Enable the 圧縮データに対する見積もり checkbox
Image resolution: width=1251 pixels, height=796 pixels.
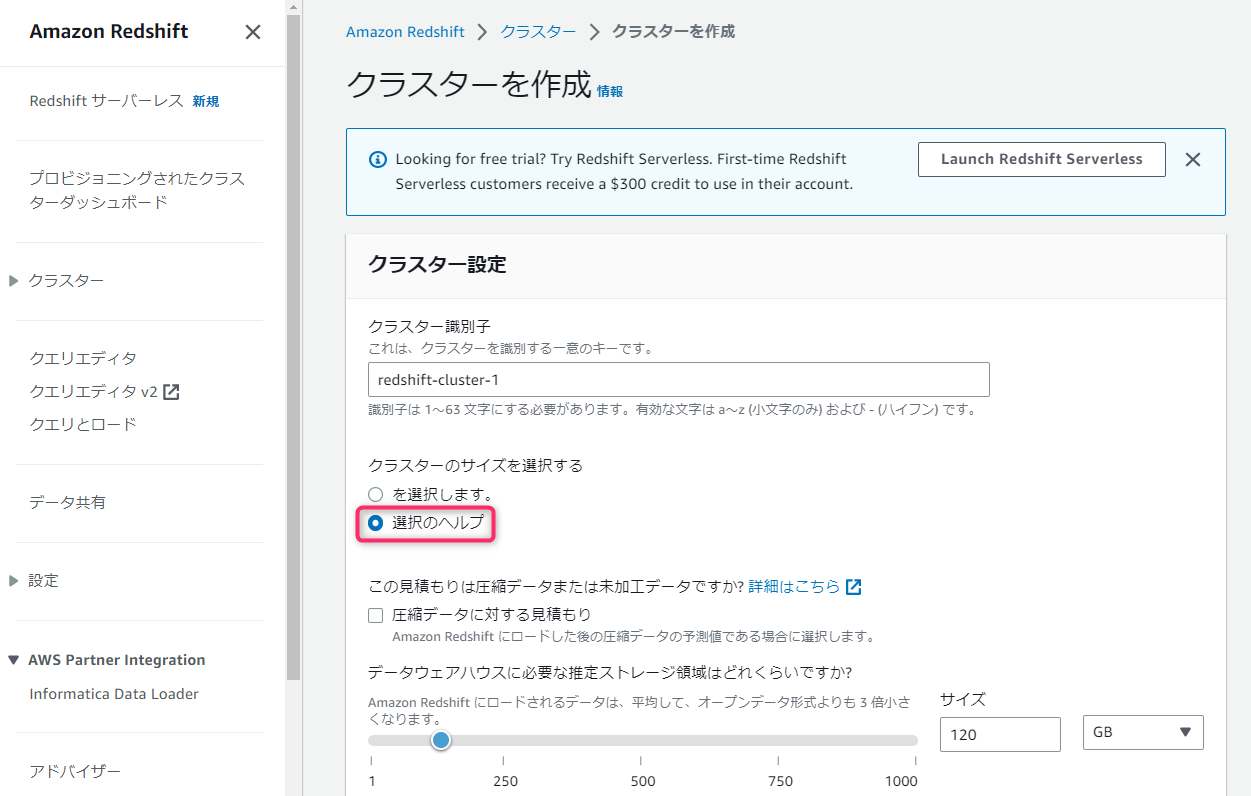375,615
